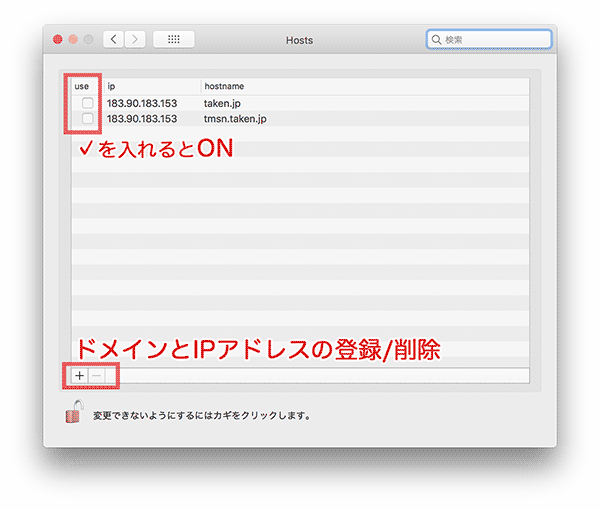This screenshot has height=509, width=600.
Task: Remove host entry with the minus button
Action: tap(96, 376)
